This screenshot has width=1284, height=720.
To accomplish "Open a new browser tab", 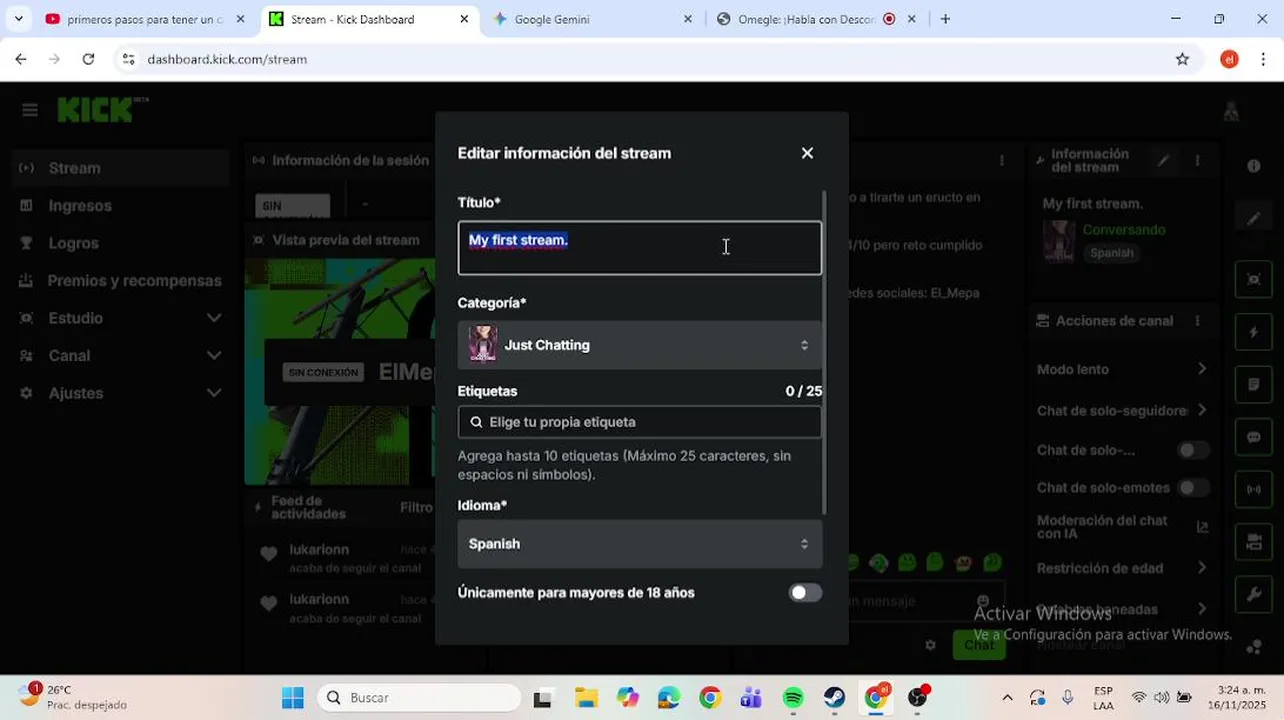I will (x=945, y=19).
